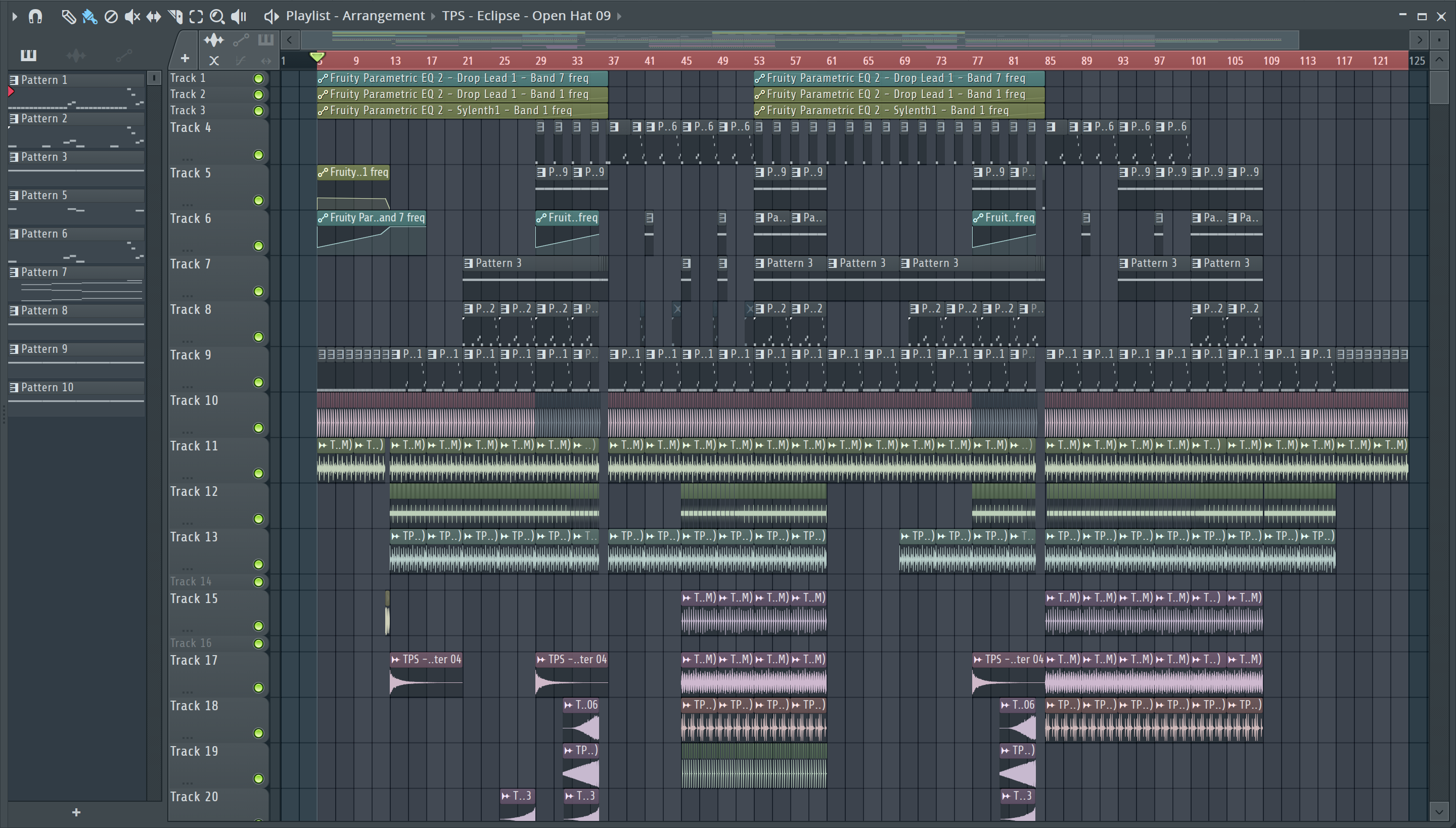This screenshot has width=1456, height=828.
Task: Select the Playback scrub tool
Action: [x=238, y=17]
